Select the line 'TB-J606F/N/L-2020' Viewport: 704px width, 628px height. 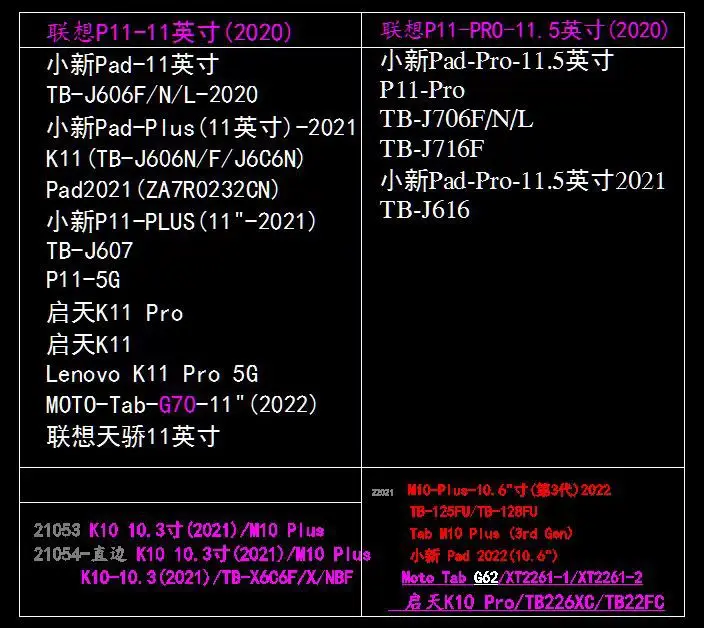pyautogui.click(x=152, y=94)
